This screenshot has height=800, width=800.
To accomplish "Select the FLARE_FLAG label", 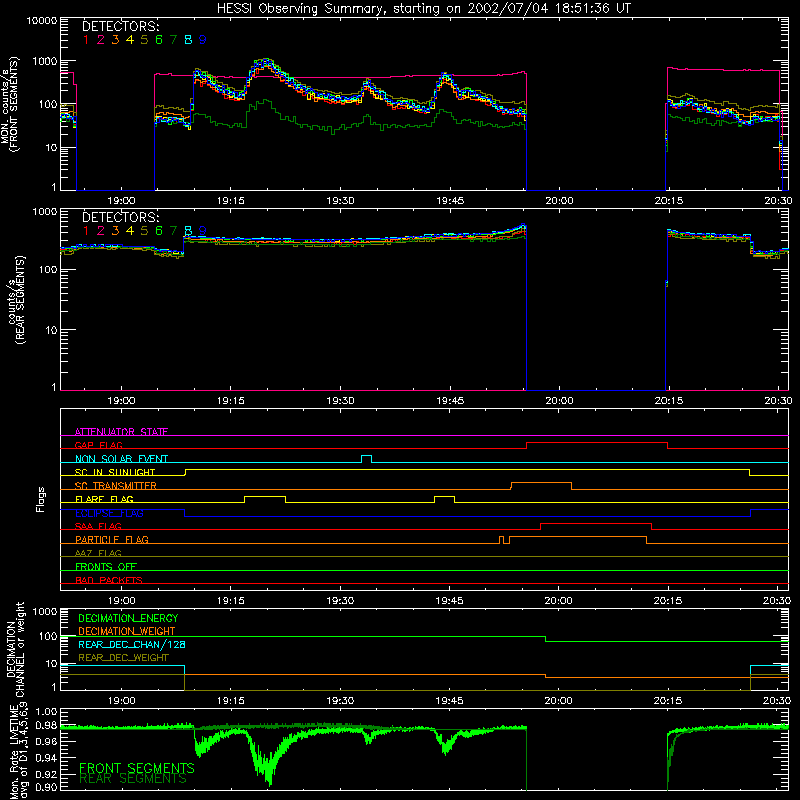I will pyautogui.click(x=104, y=499).
